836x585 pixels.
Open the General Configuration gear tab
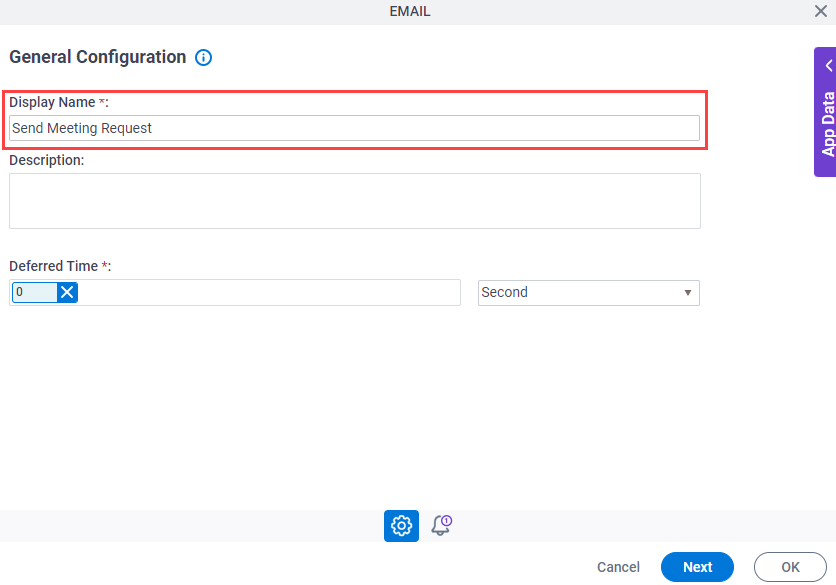[x=401, y=526]
